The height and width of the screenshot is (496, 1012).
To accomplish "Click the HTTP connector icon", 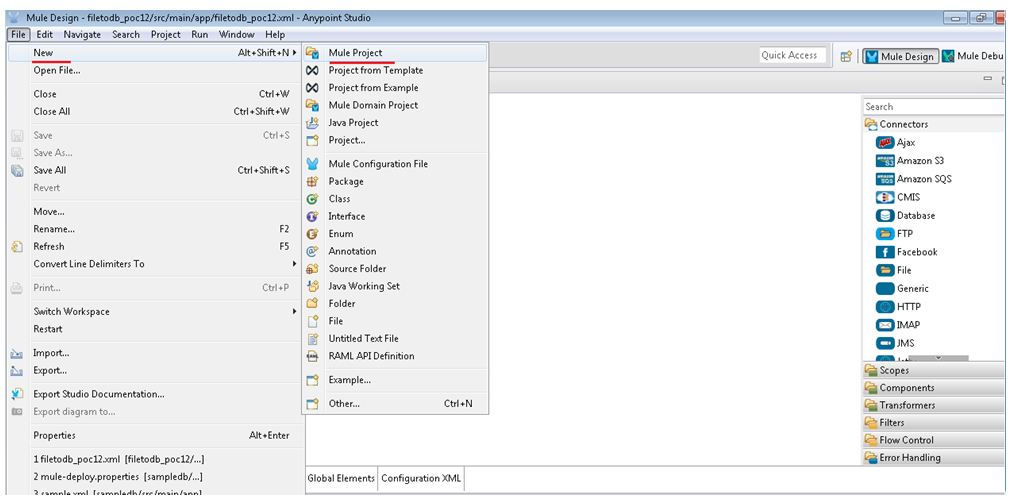I will tap(885, 306).
